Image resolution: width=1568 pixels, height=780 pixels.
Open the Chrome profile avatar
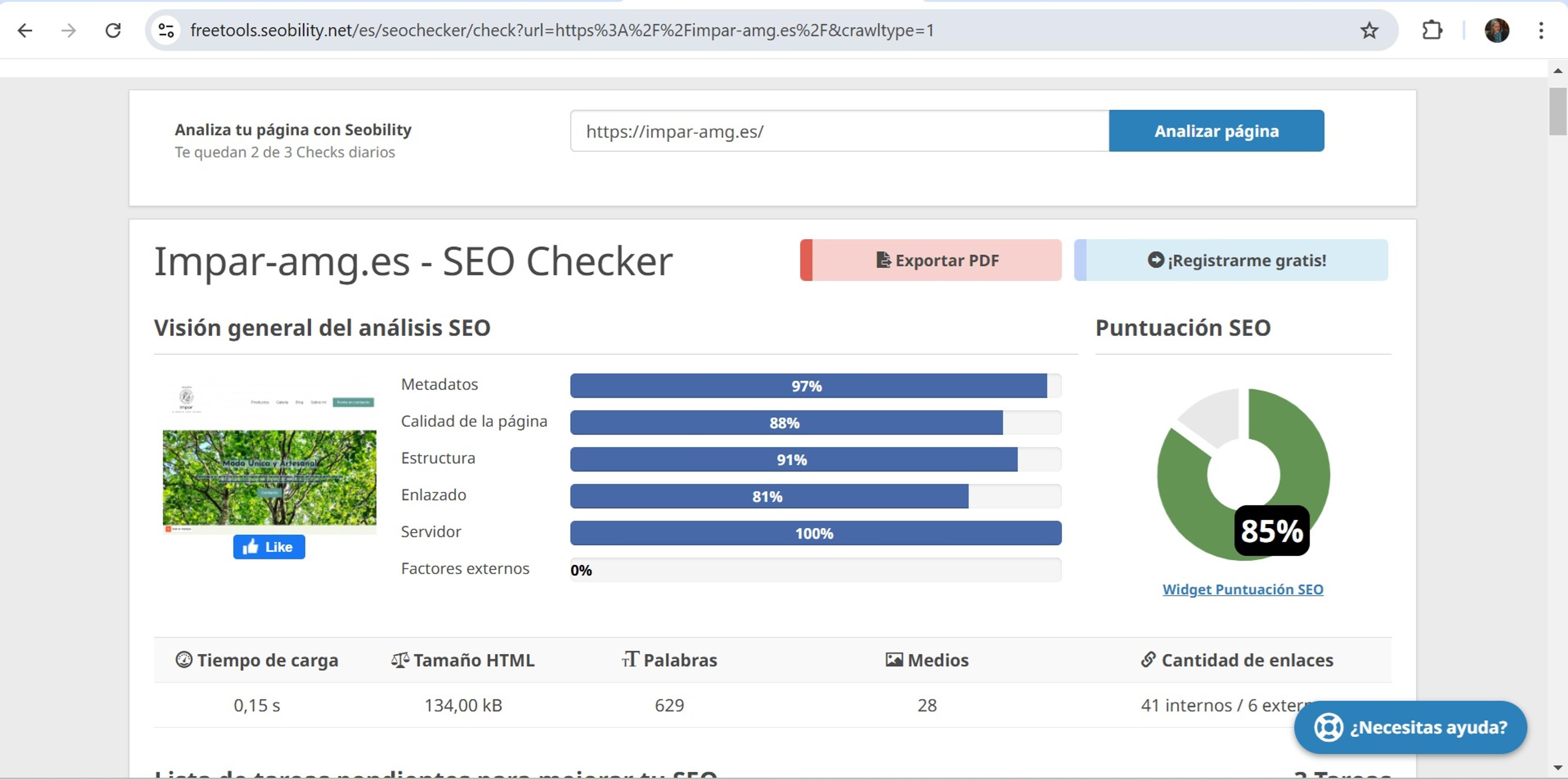click(1497, 31)
